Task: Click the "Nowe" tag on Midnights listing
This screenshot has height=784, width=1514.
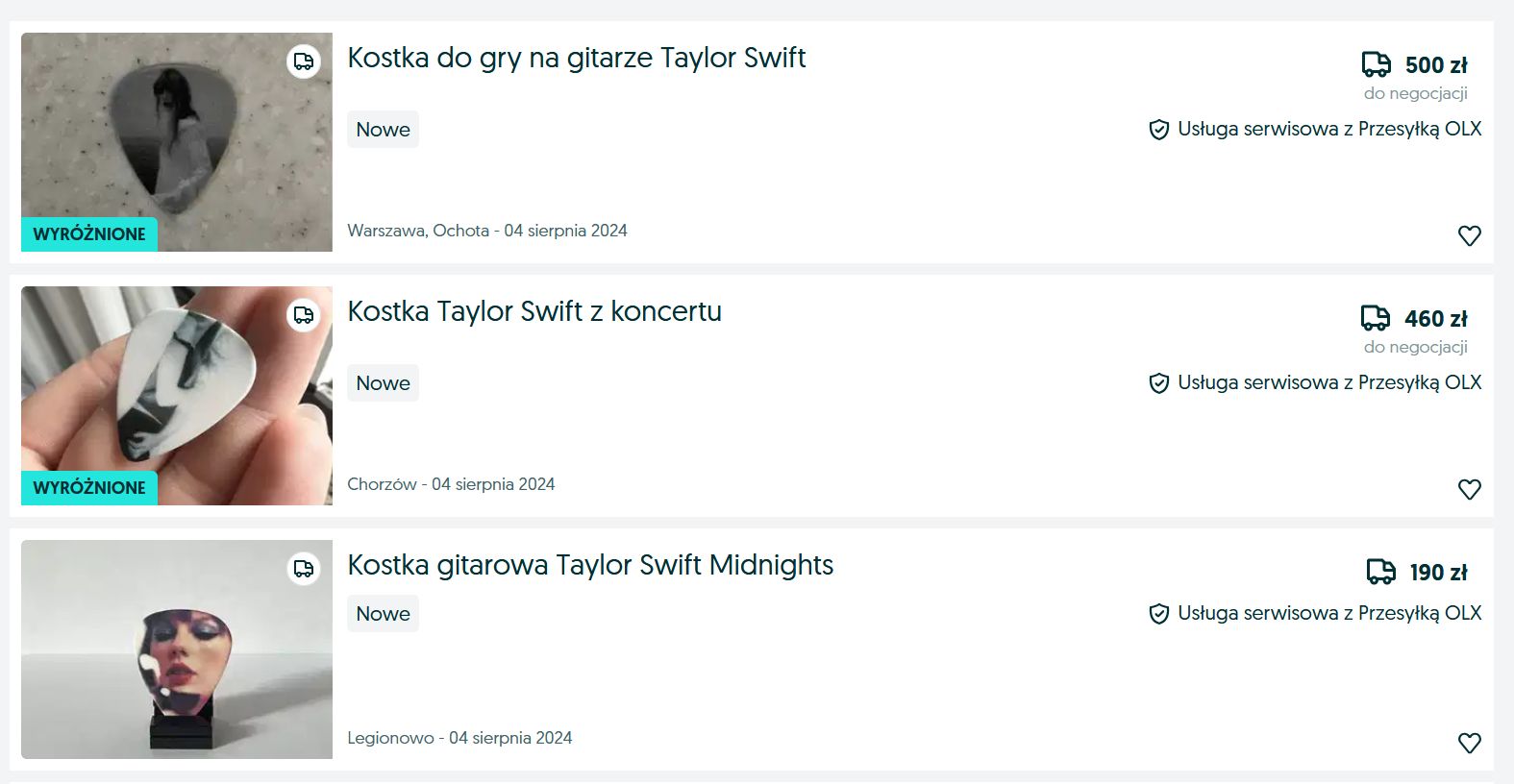Action: 383,614
